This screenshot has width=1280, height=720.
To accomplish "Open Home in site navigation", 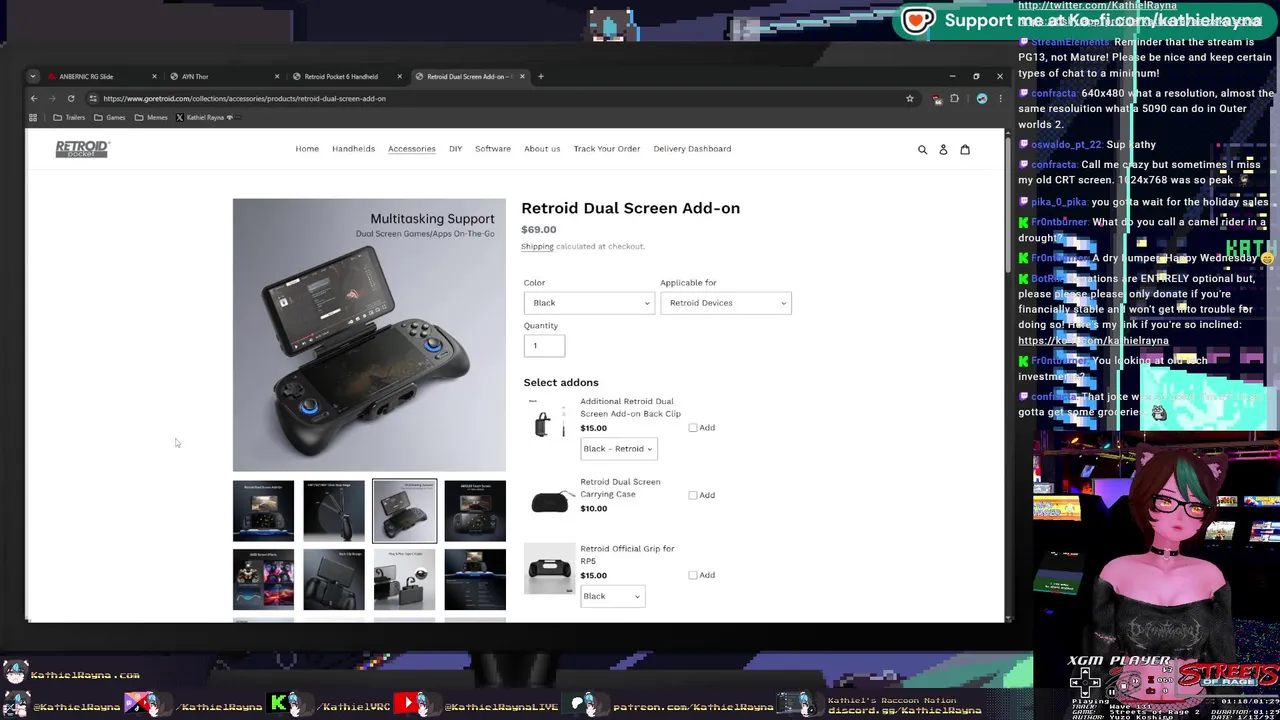I will point(307,149).
